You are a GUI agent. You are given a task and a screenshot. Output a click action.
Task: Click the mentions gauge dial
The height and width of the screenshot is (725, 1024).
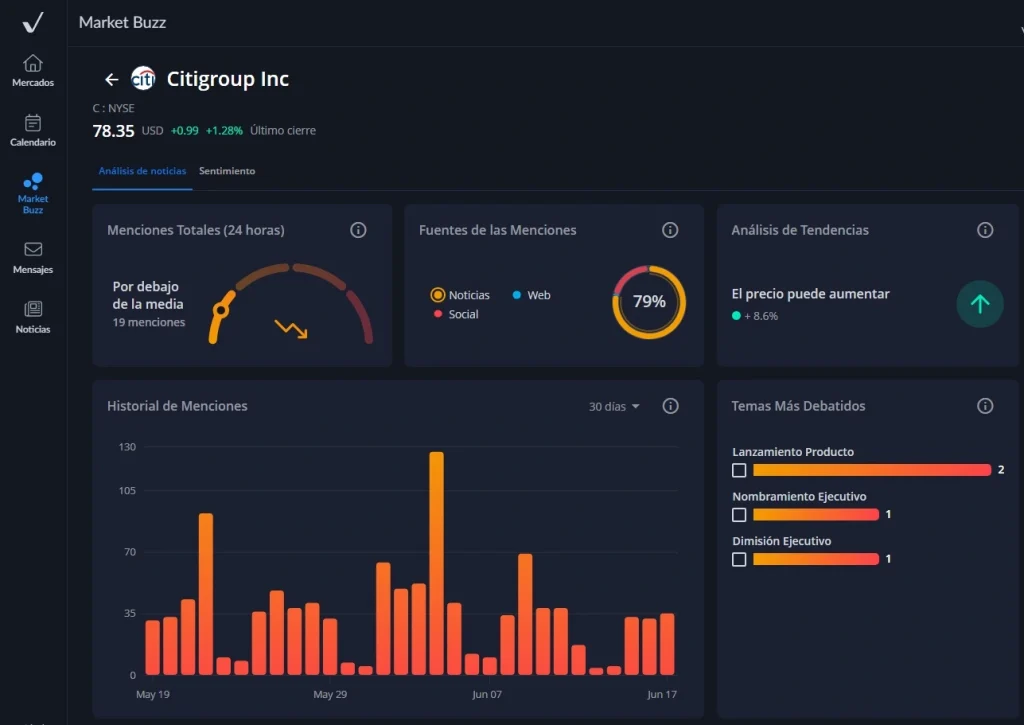coord(291,303)
